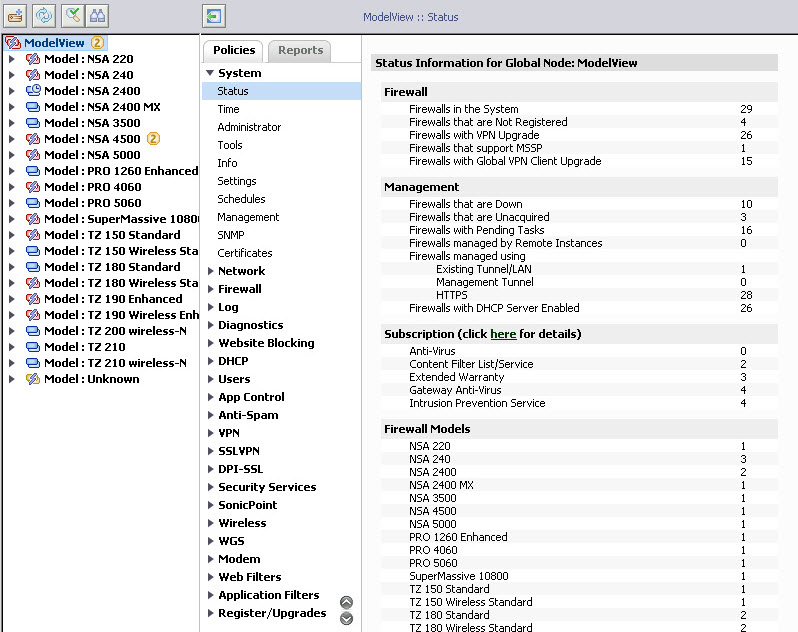Screen dimensions: 798x632
Task: Expand the Model NSA 4500 tree node
Action: (12, 139)
